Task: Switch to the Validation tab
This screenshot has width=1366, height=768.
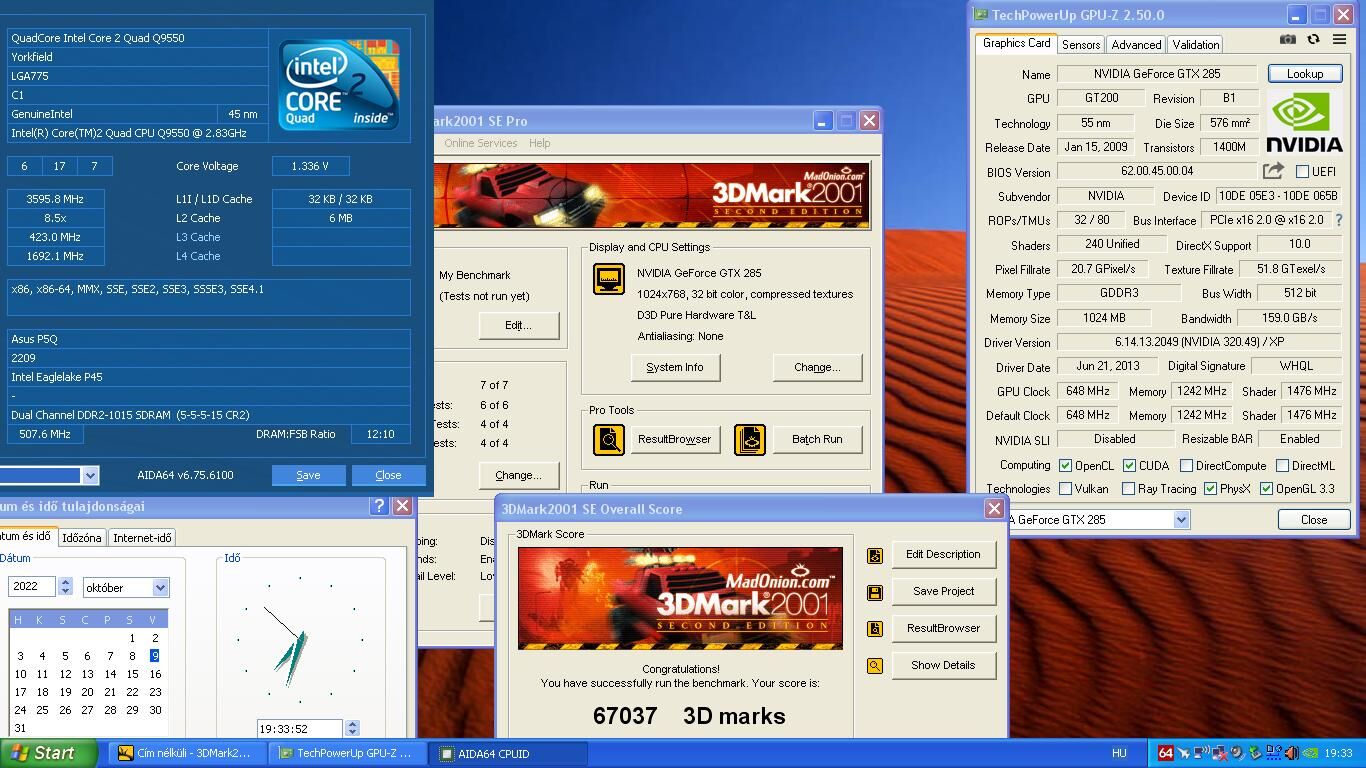Action: [1196, 45]
